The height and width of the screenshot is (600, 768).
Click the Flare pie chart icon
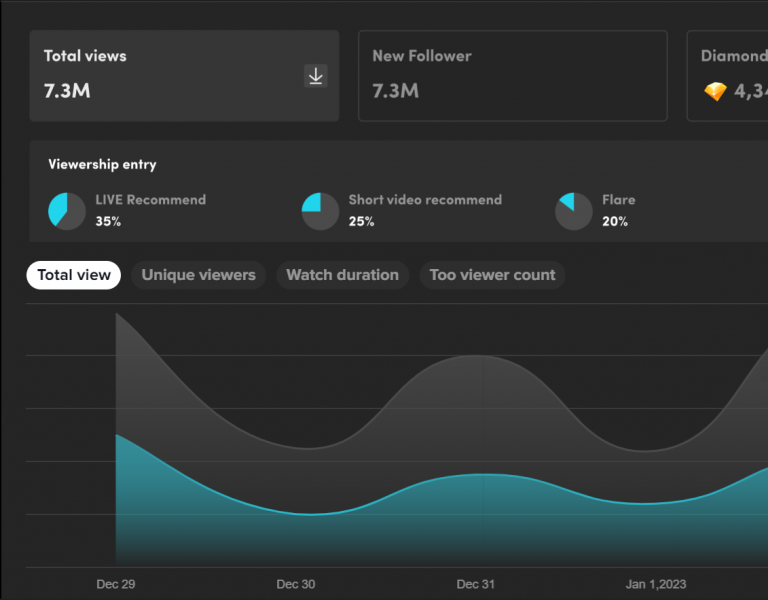[x=574, y=211]
